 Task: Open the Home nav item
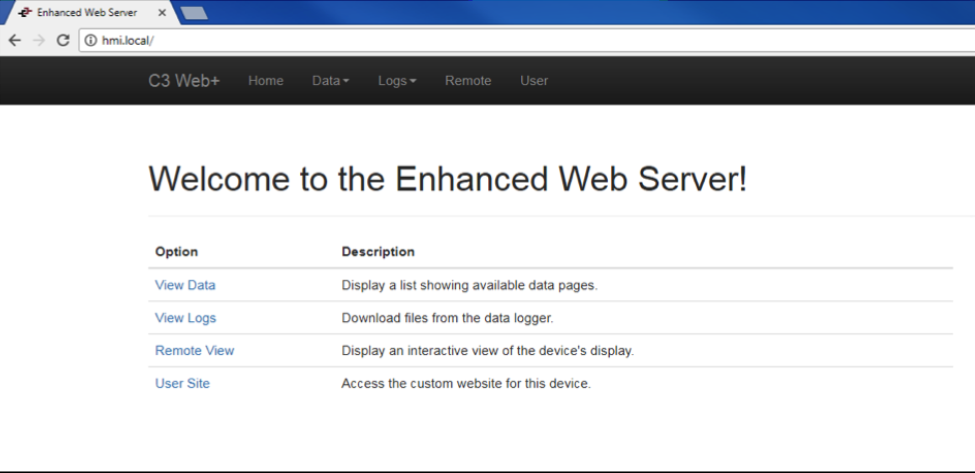[266, 81]
